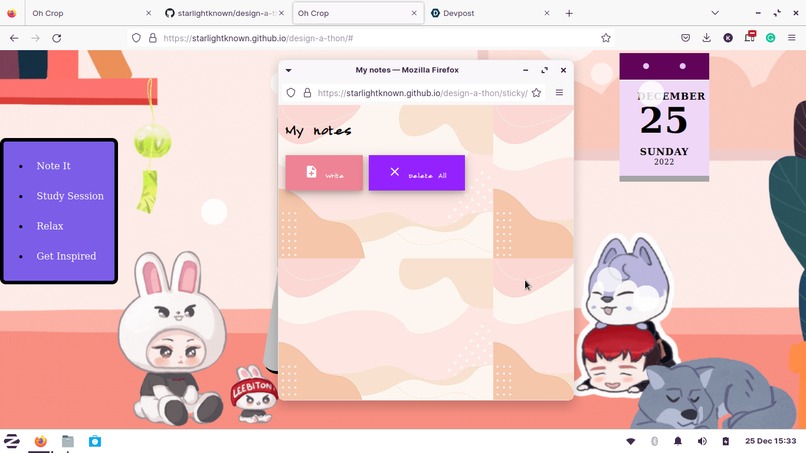This screenshot has width=806, height=453.
Task: Reload the page with the refresh icon
Action: tap(57, 38)
